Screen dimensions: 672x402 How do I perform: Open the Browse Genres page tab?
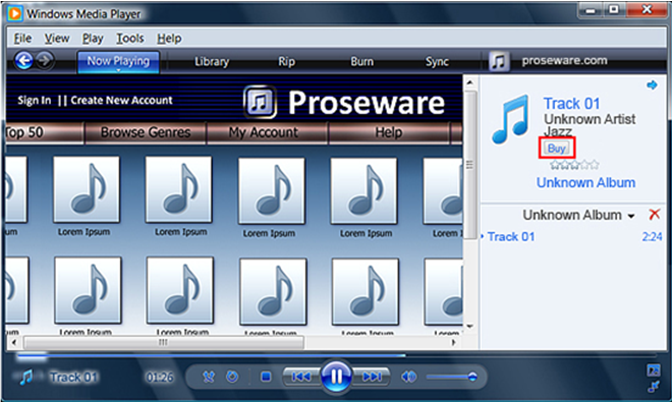(146, 132)
